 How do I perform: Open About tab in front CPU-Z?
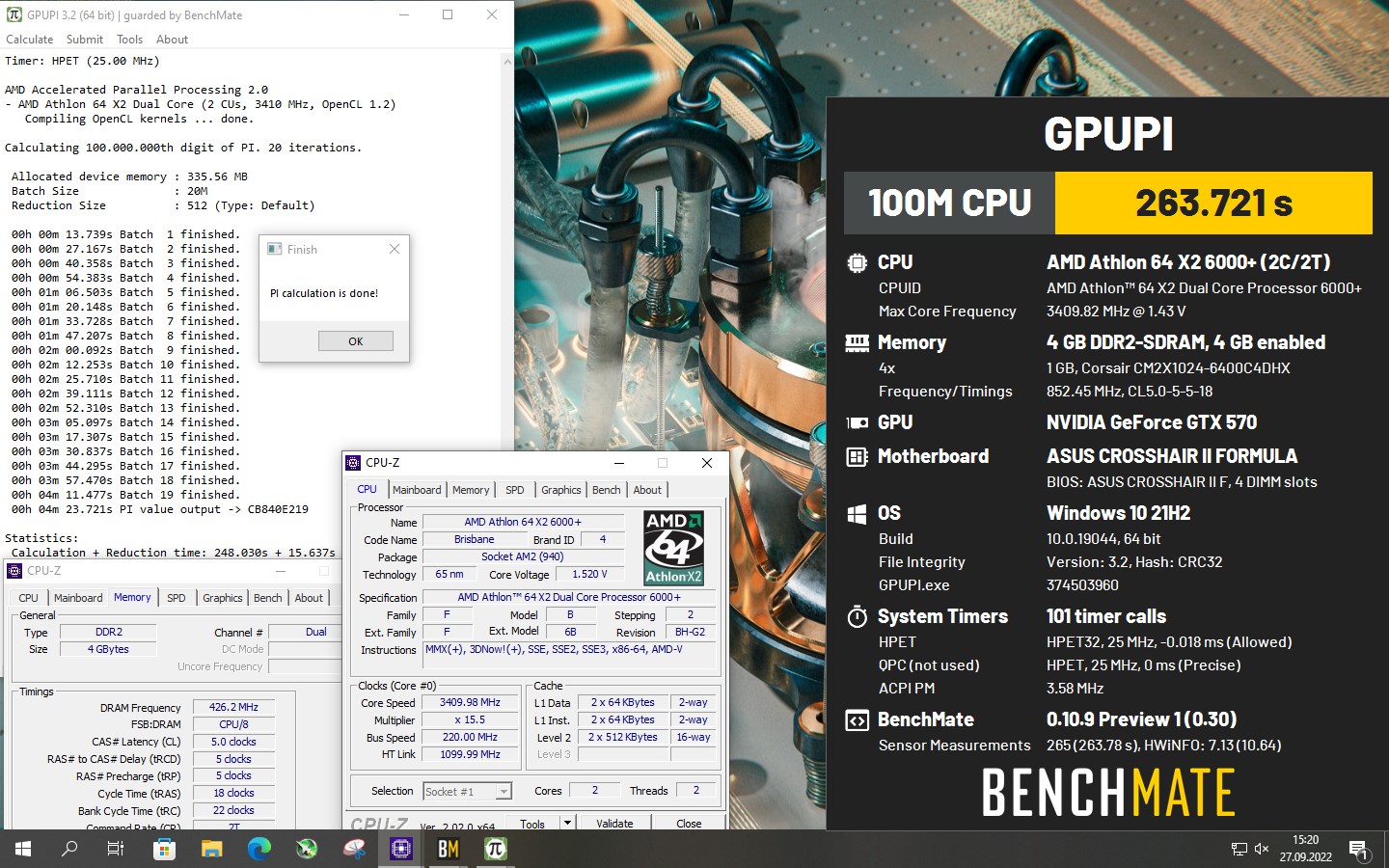(x=647, y=490)
